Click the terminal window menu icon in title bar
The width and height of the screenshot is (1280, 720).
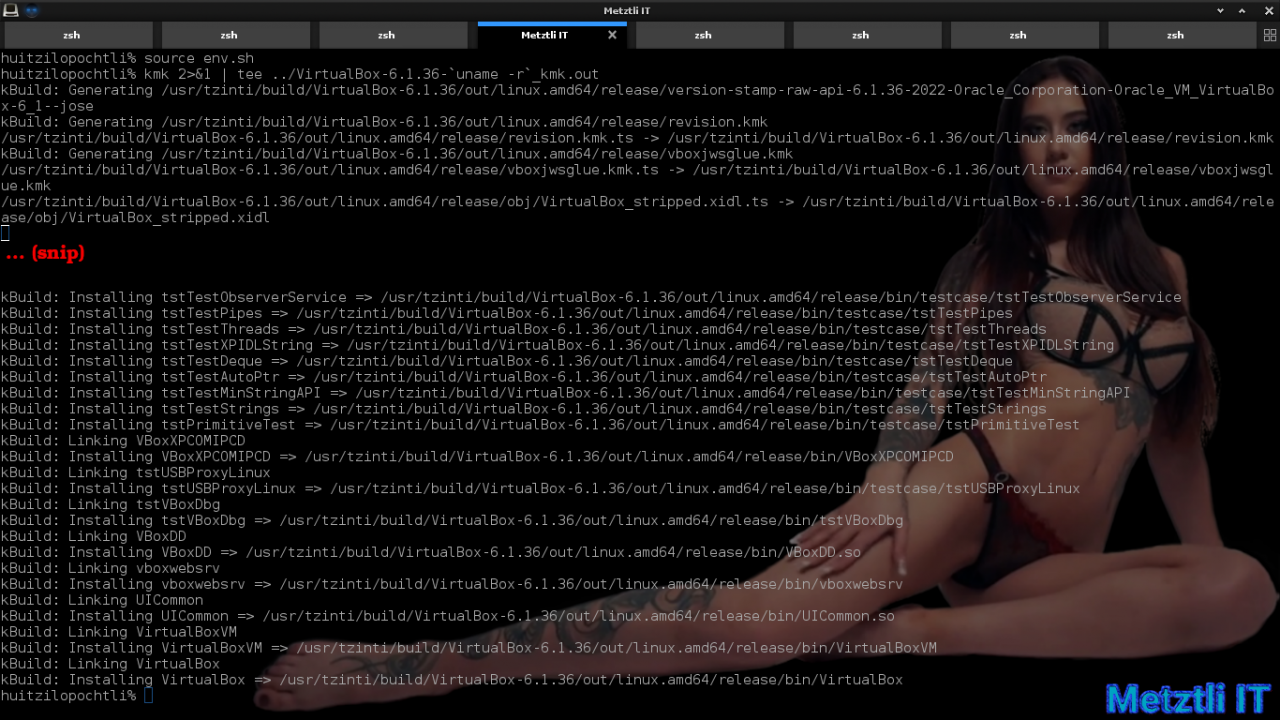9,10
